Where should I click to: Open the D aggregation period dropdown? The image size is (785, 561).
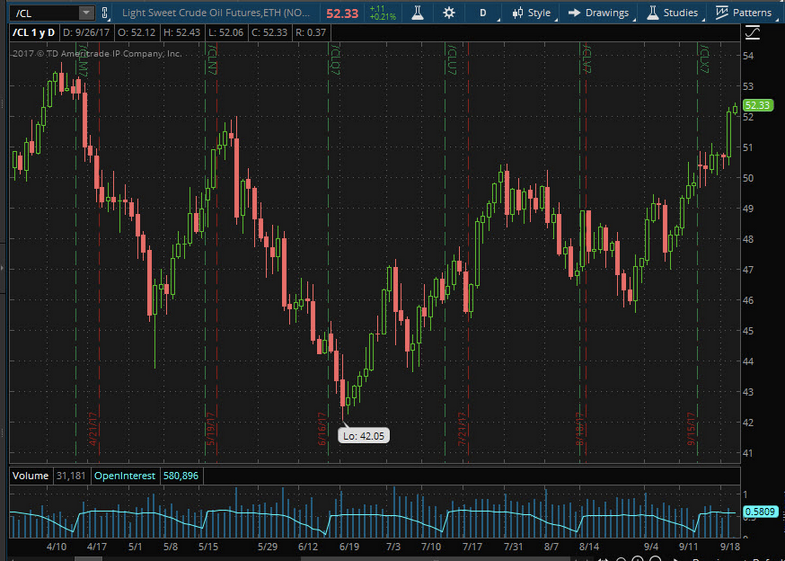point(483,13)
